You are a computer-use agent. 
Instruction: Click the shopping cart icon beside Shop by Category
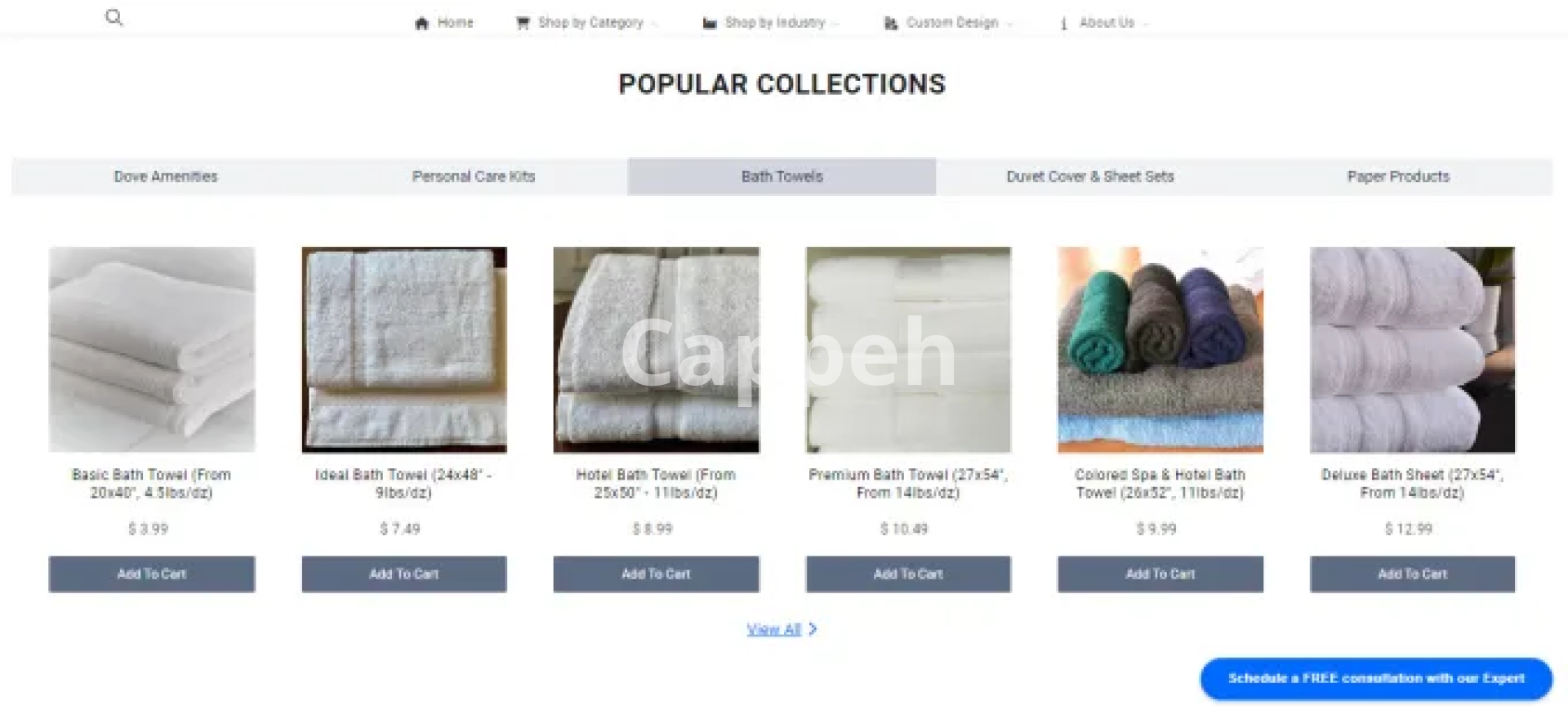click(x=523, y=23)
